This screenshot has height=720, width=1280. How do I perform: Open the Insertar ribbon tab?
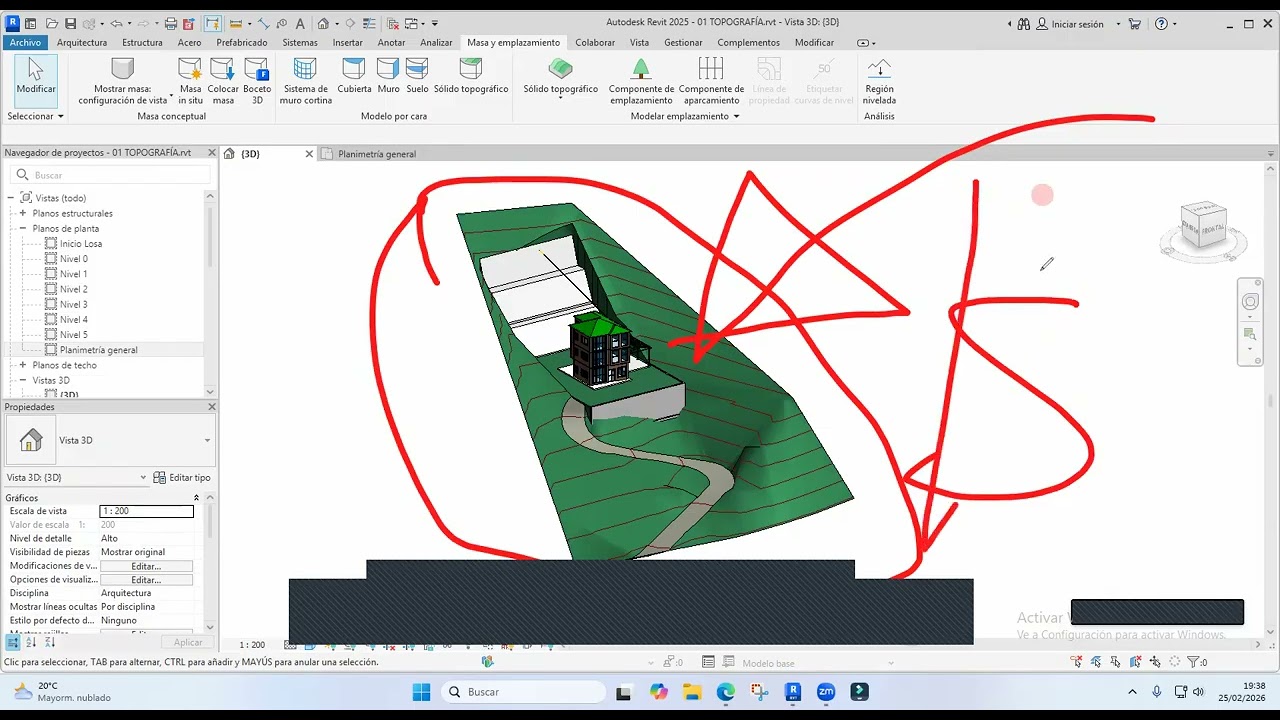coord(348,42)
